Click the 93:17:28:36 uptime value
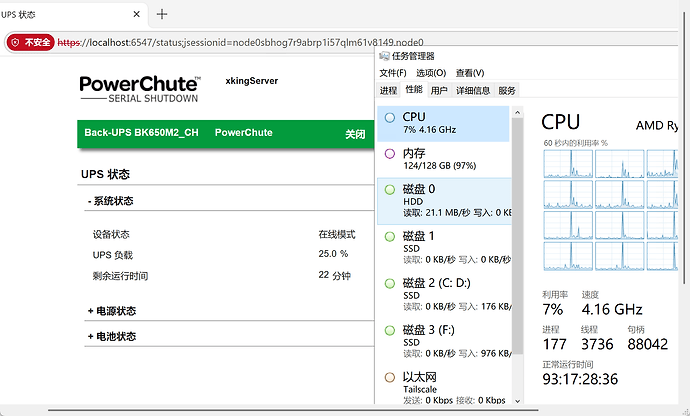This screenshot has width=690, height=416. pyautogui.click(x=580, y=379)
